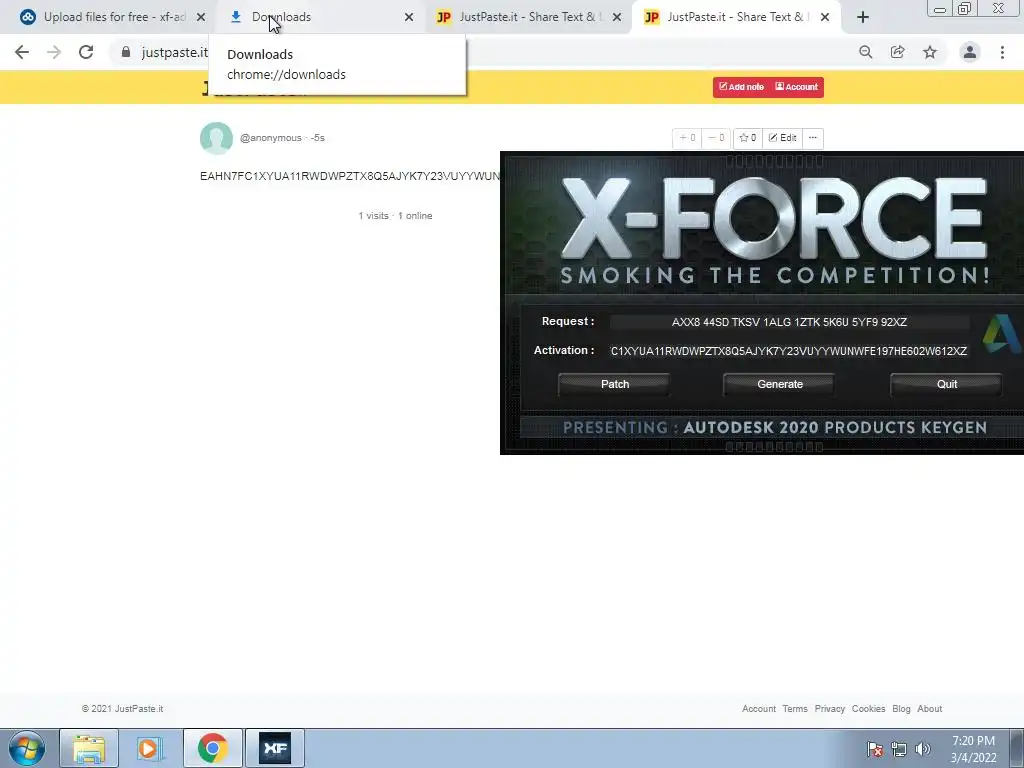The height and width of the screenshot is (768, 1024).
Task: Downvote the note with −0 button
Action: point(716,138)
